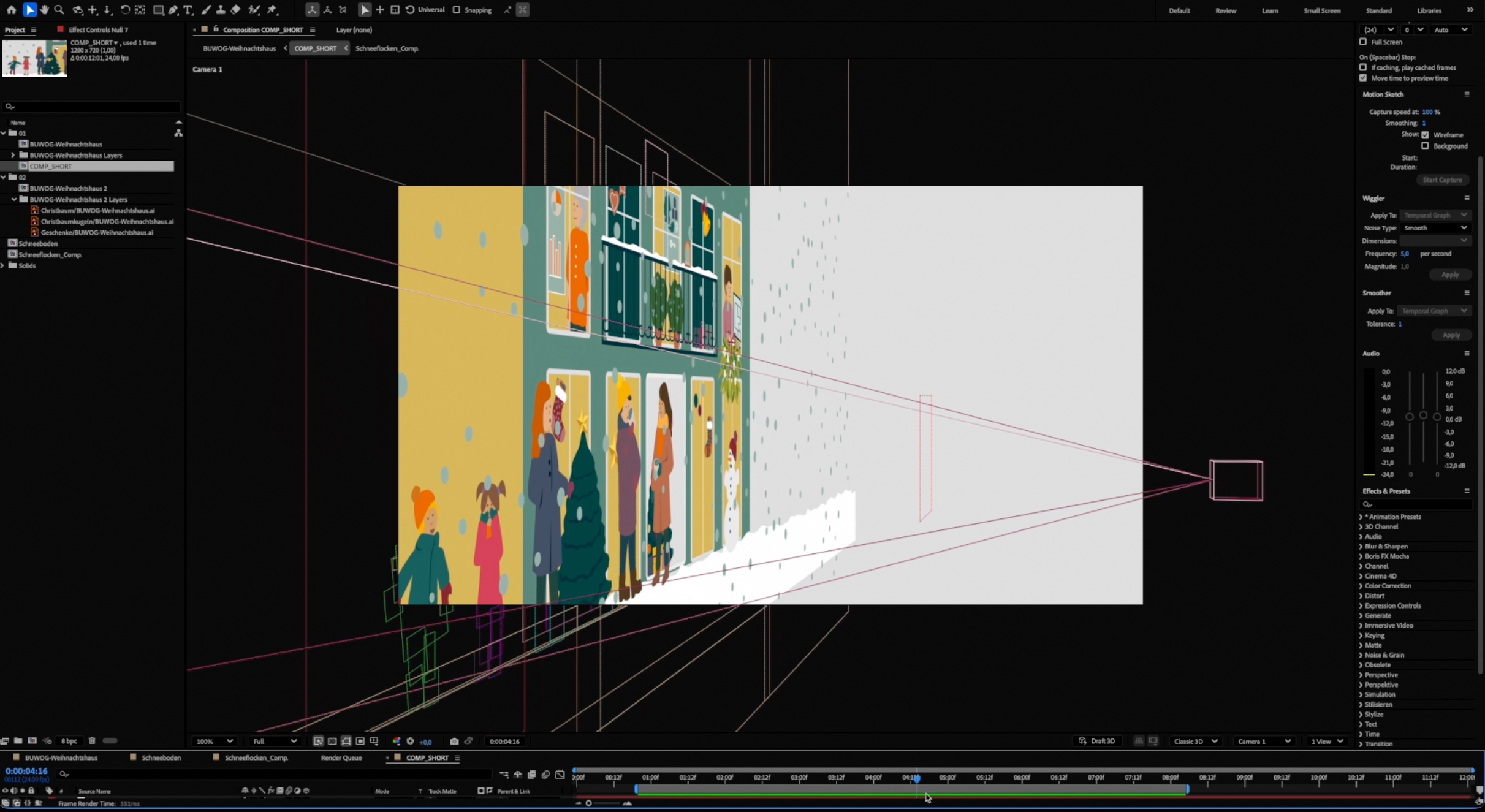1485x812 pixels.
Task: Enable Full Screen preview checkbox
Action: pyautogui.click(x=1363, y=42)
